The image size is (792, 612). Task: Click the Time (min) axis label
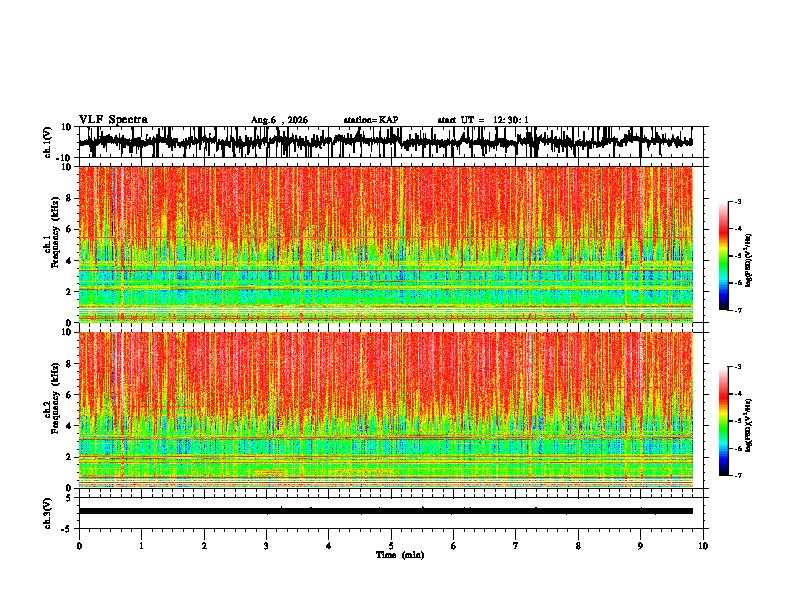pos(400,555)
